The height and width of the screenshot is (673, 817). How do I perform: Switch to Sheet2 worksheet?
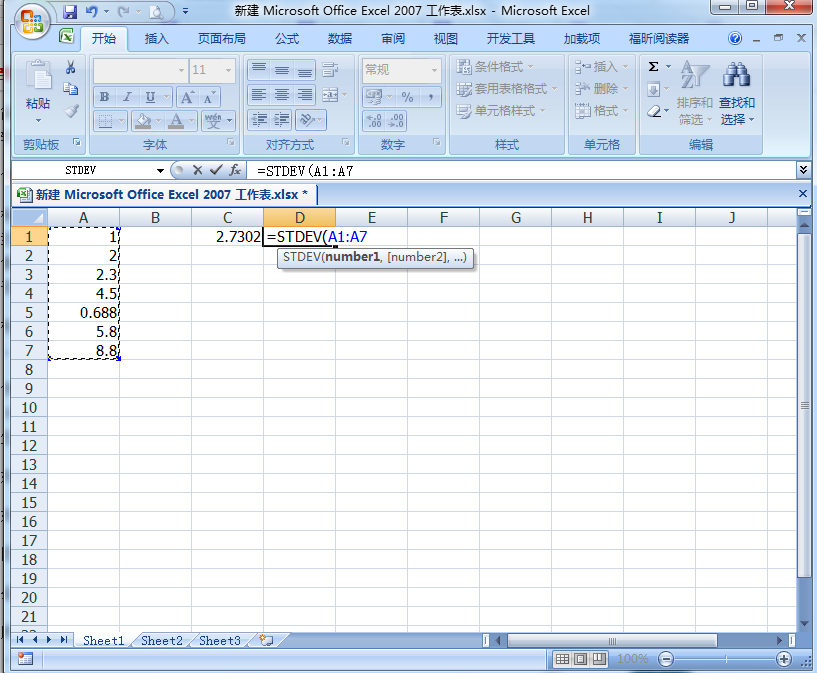pos(162,640)
